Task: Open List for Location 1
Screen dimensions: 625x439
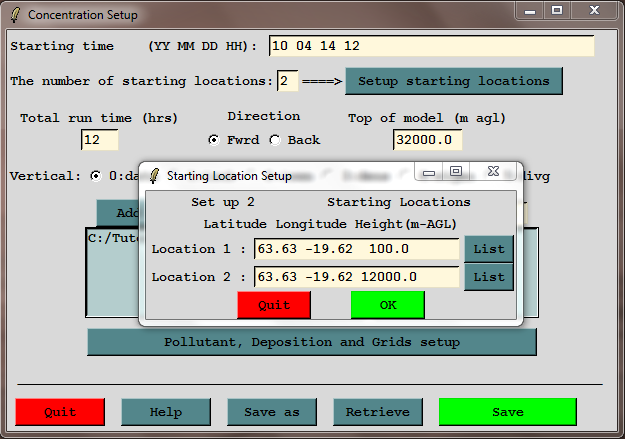Action: 488,249
